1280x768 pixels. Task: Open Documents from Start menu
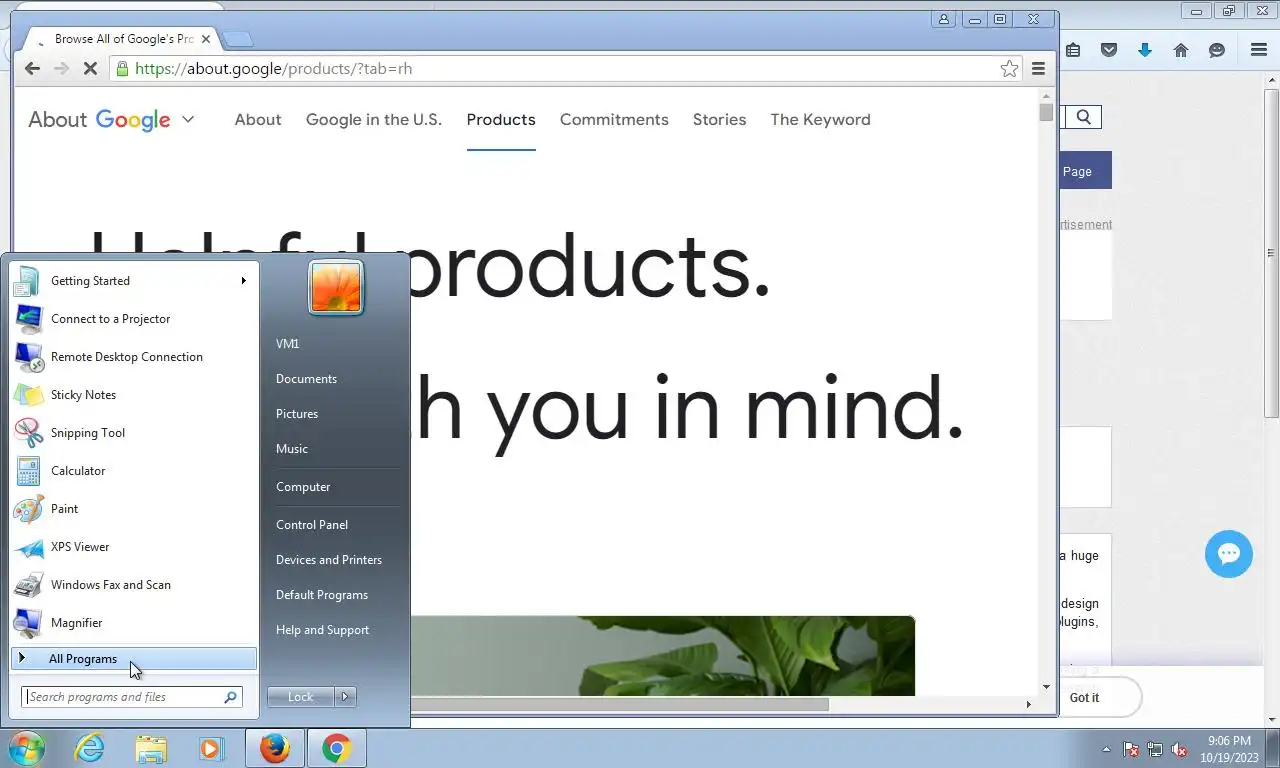coord(306,379)
